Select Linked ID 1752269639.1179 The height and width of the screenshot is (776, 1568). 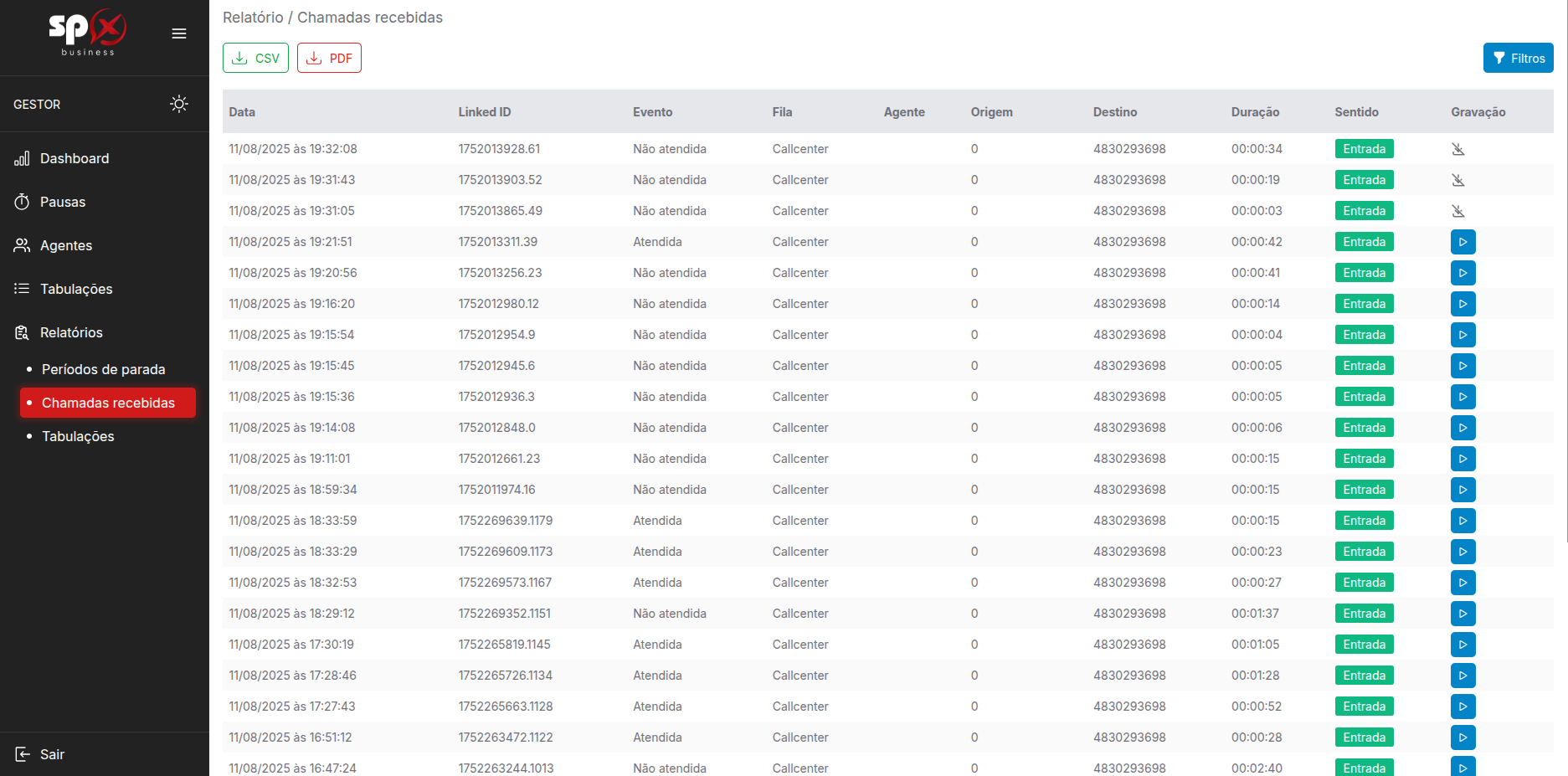tap(505, 521)
